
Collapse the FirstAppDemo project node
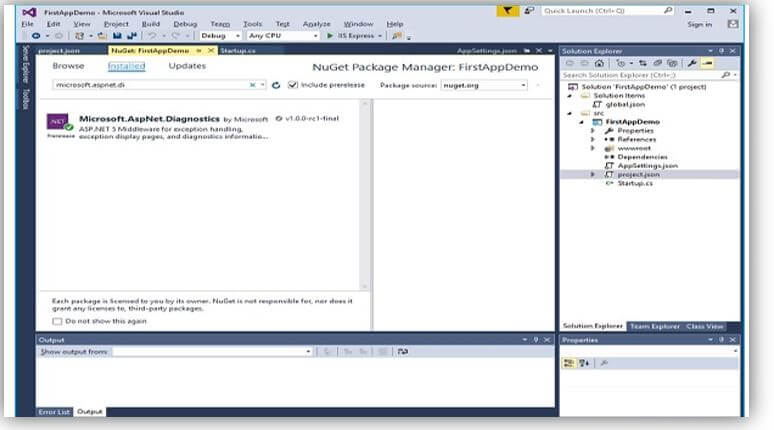[581, 122]
